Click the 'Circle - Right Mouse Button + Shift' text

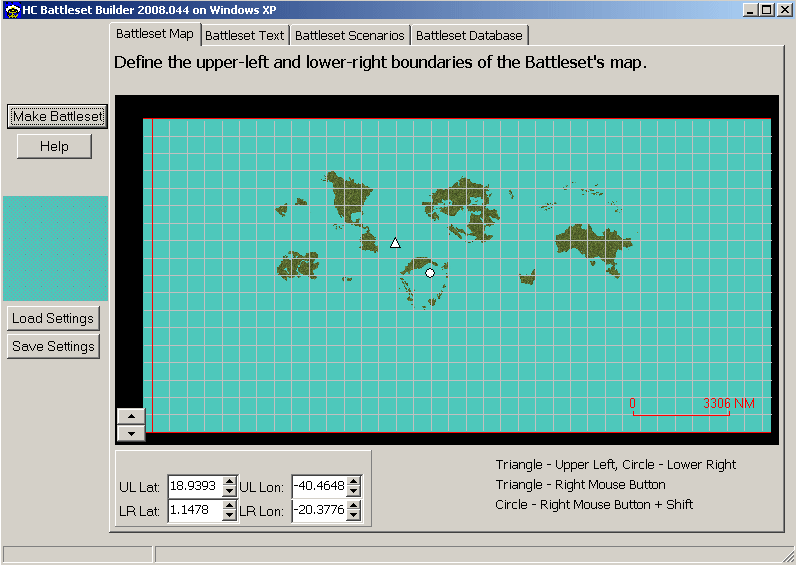pyautogui.click(x=594, y=504)
